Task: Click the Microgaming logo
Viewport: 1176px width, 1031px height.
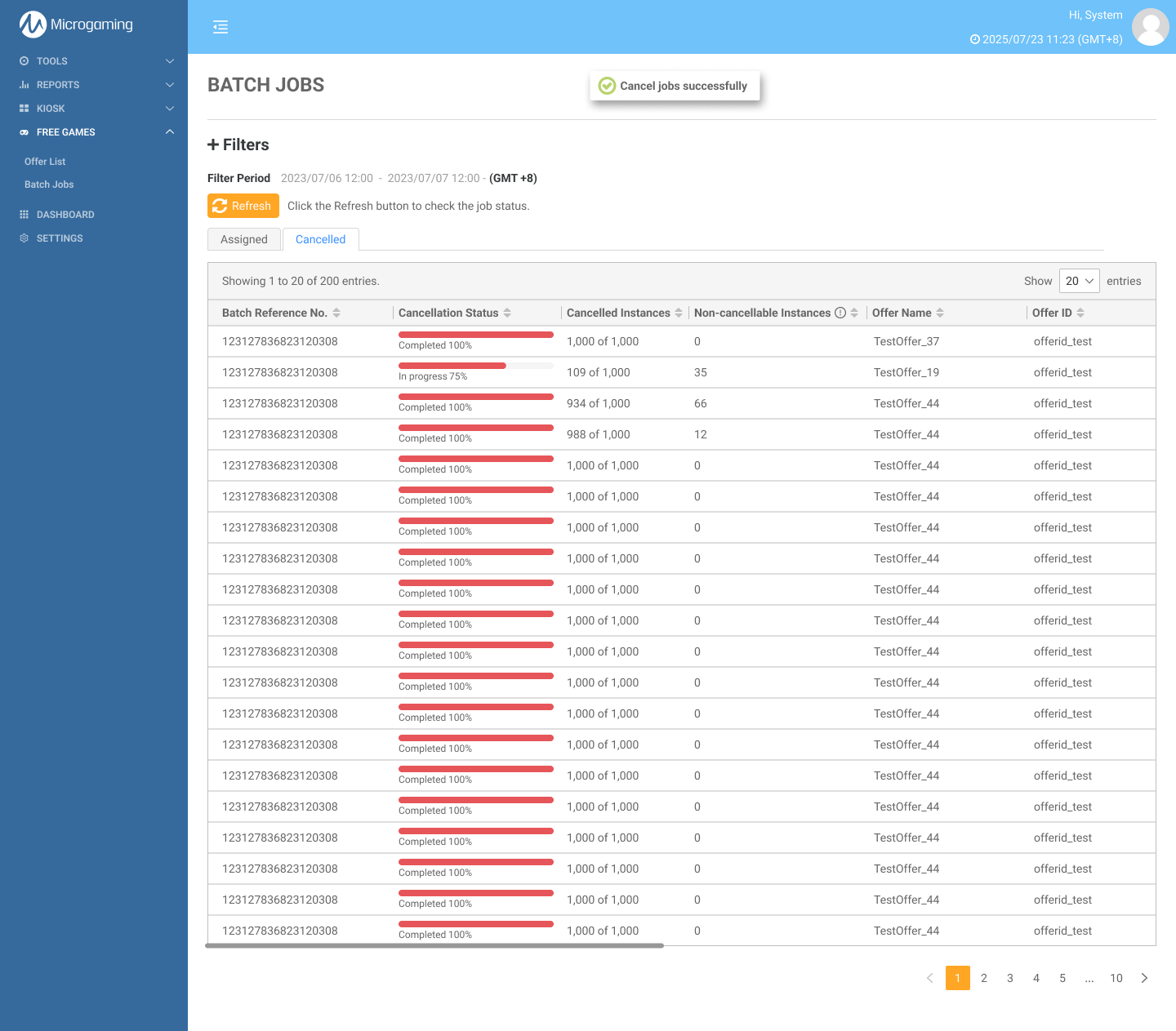Action: (x=76, y=24)
